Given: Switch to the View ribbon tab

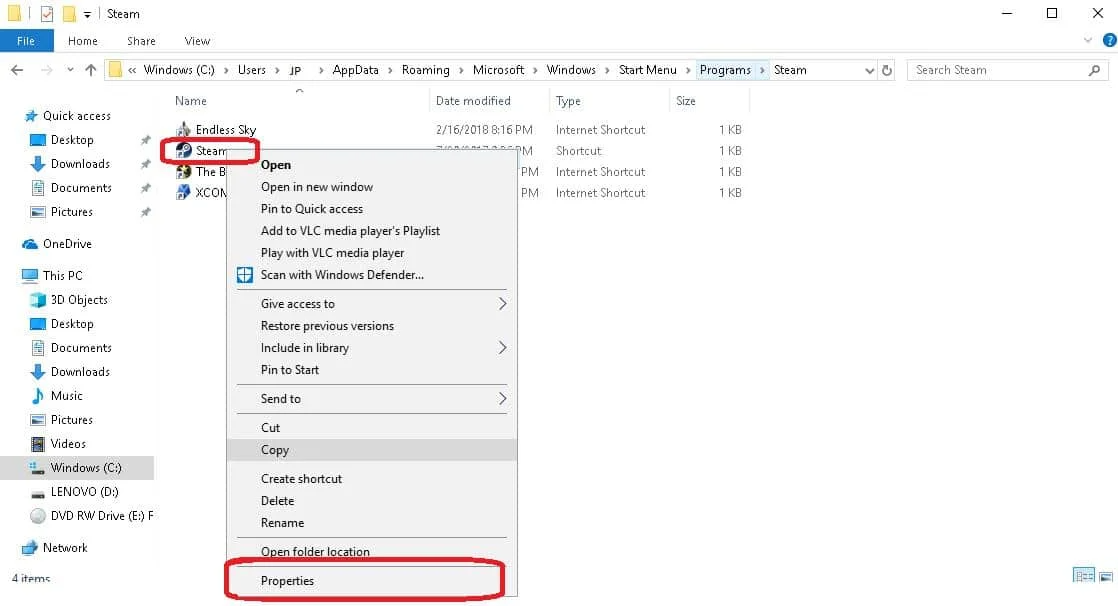Looking at the screenshot, I should (196, 40).
